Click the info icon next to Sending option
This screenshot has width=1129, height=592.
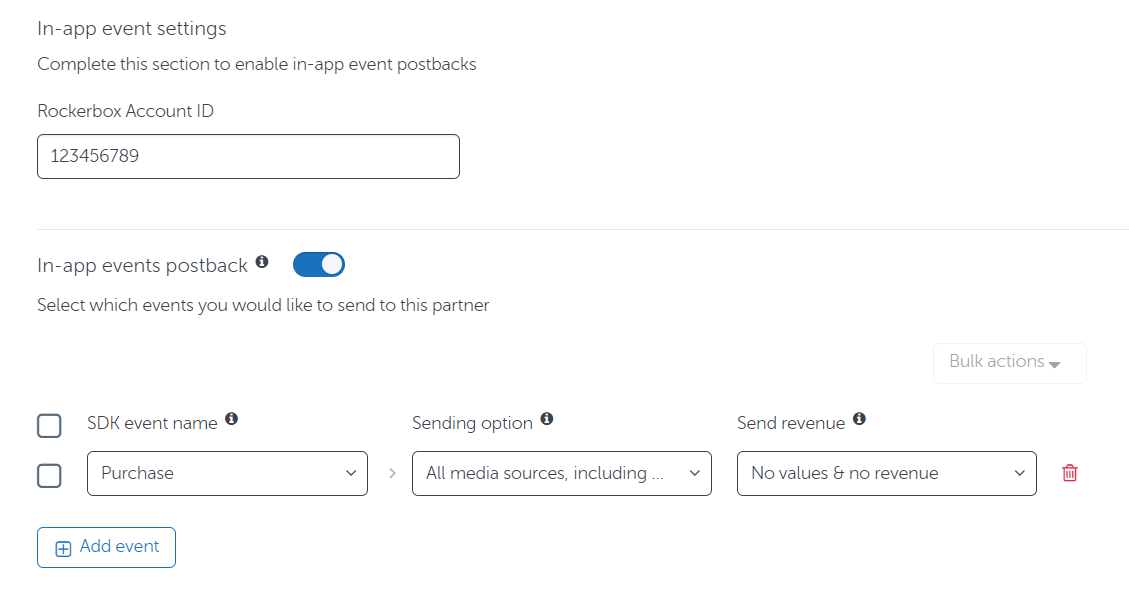click(546, 418)
